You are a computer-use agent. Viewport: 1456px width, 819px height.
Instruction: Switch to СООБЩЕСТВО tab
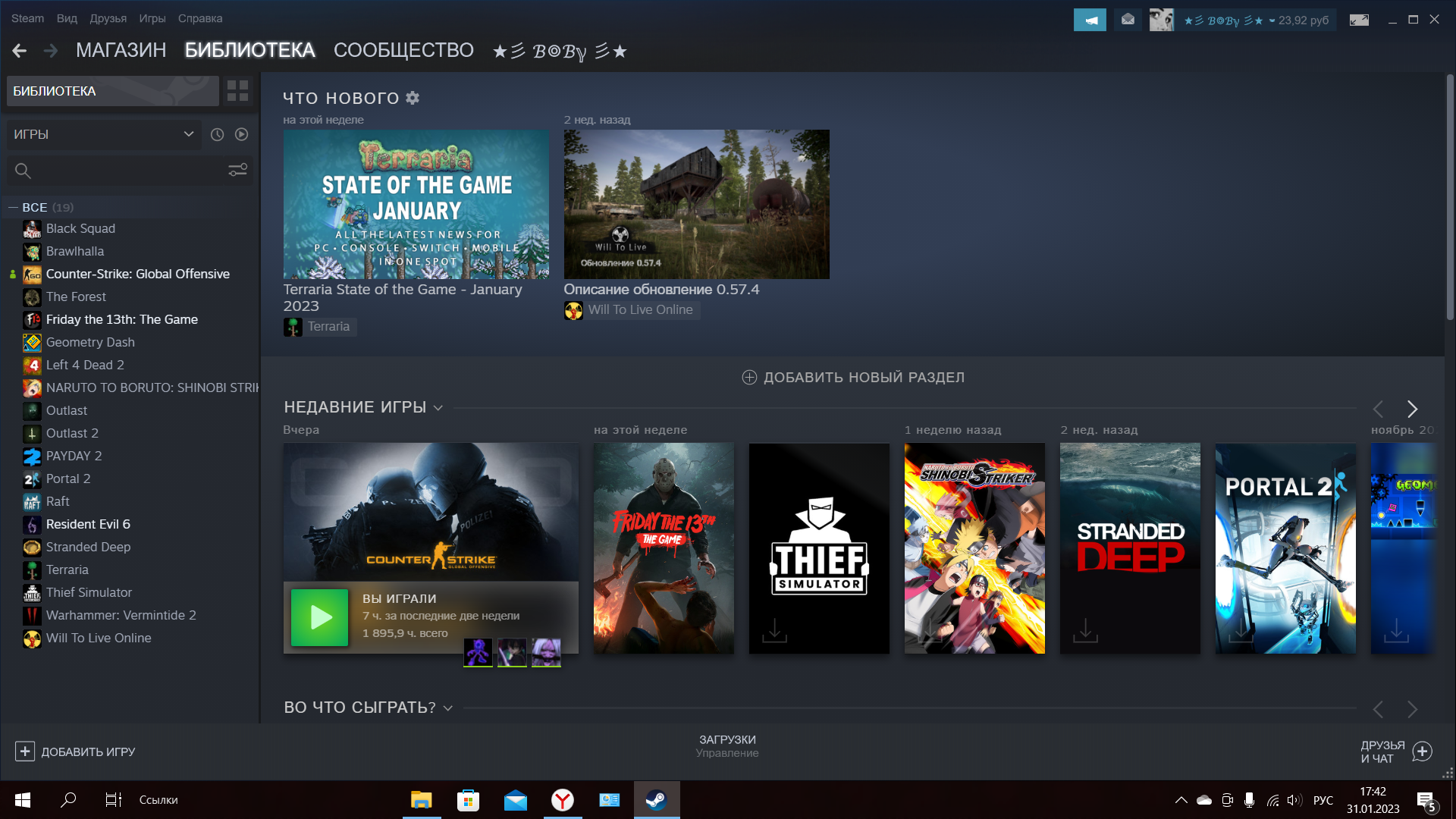click(403, 50)
